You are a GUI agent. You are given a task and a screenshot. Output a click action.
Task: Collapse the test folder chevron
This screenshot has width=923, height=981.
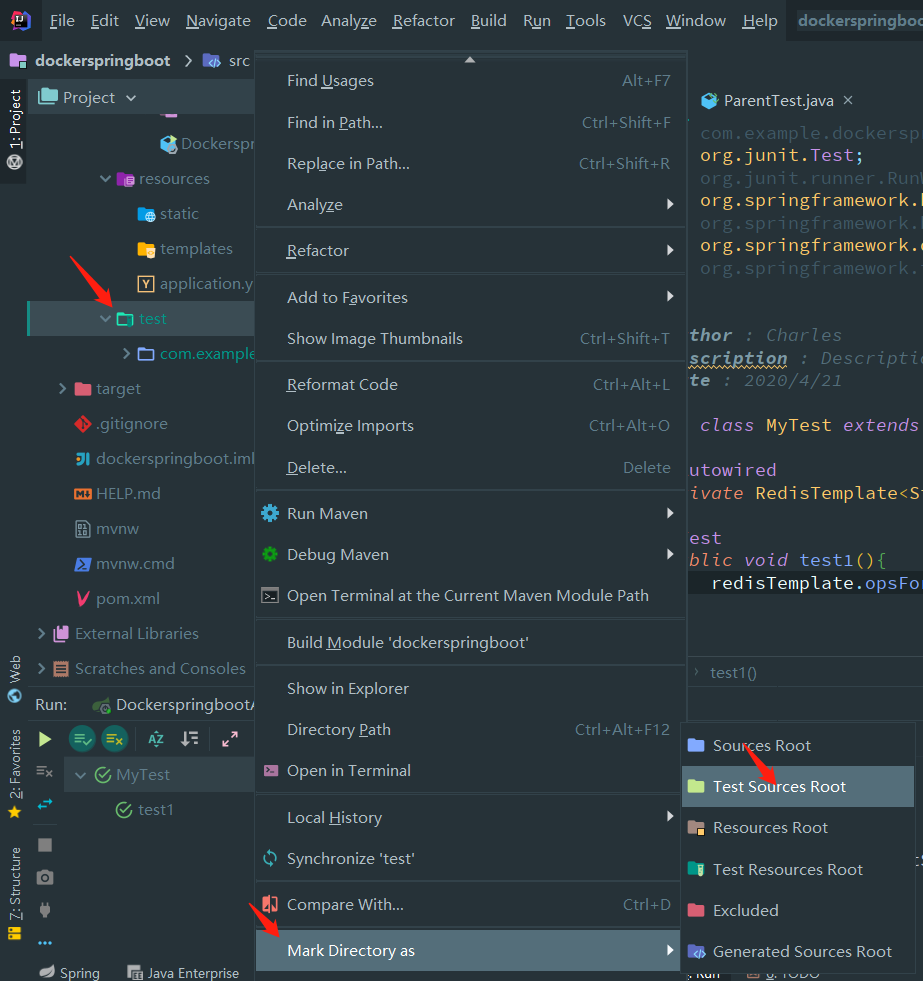(x=105, y=318)
